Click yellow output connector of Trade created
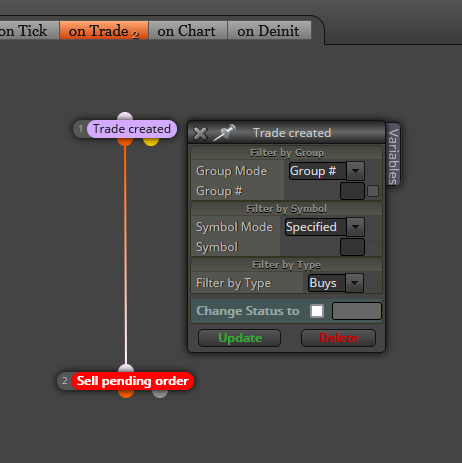The width and height of the screenshot is (462, 463). (x=151, y=141)
